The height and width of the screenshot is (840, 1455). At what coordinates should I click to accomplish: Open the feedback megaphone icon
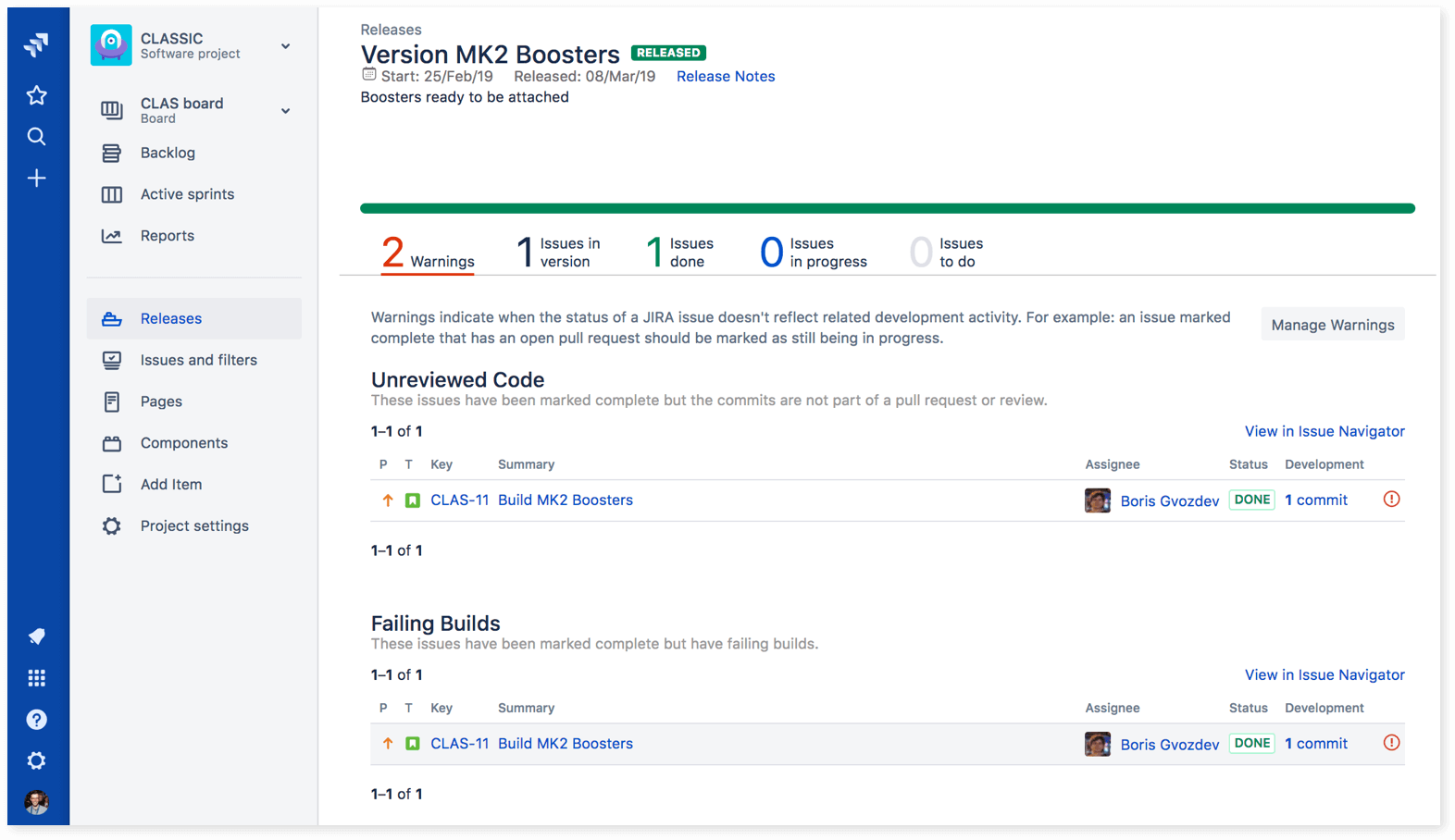click(36, 636)
